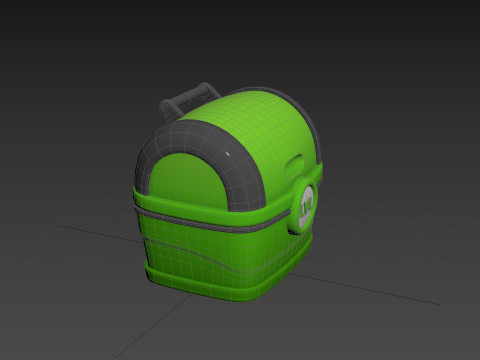Select the round white emblem on the chest
This screenshot has height=360, width=480.
click(306, 206)
